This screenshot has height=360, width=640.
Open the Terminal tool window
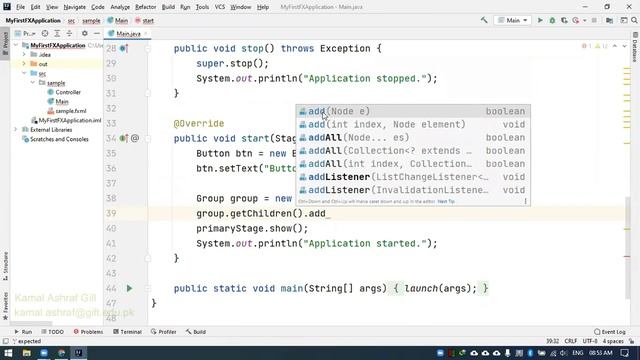point(127,332)
